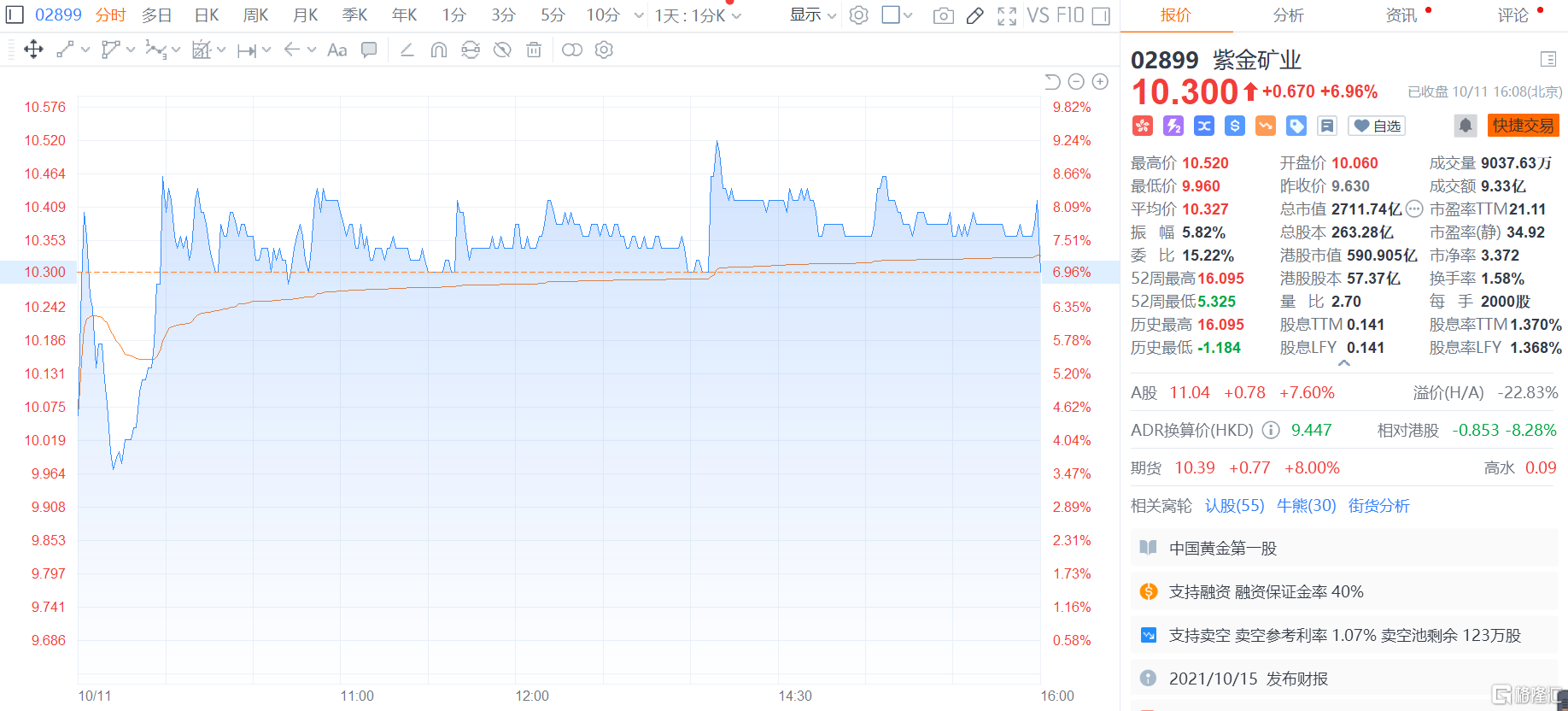Toggle the right side panel icon
Screen dimensions: 1568x711
1102,15
